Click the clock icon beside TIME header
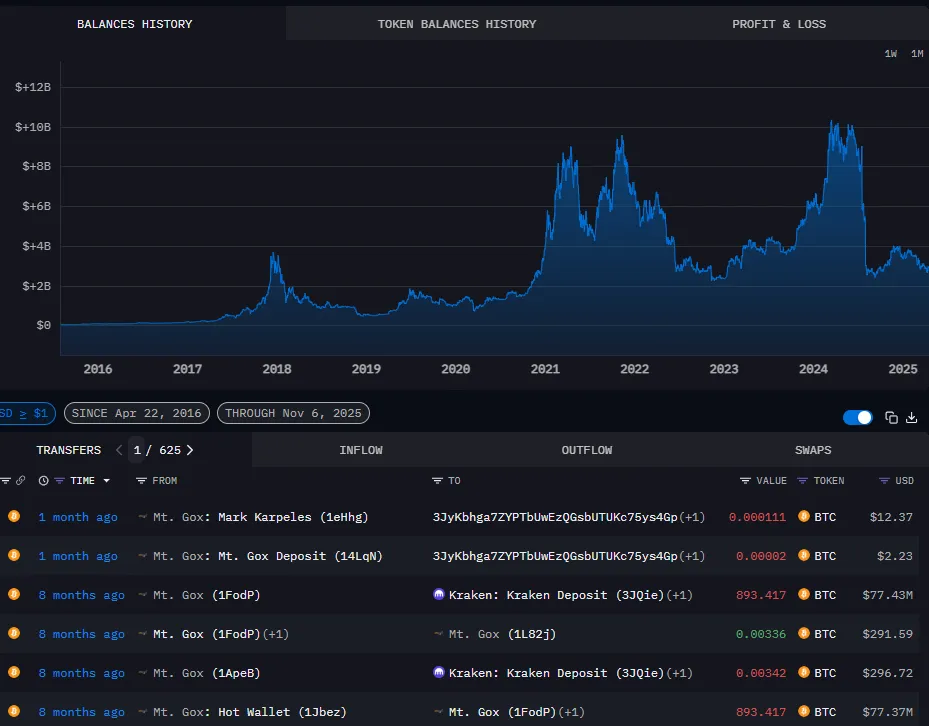This screenshot has width=929, height=726. click(x=43, y=481)
